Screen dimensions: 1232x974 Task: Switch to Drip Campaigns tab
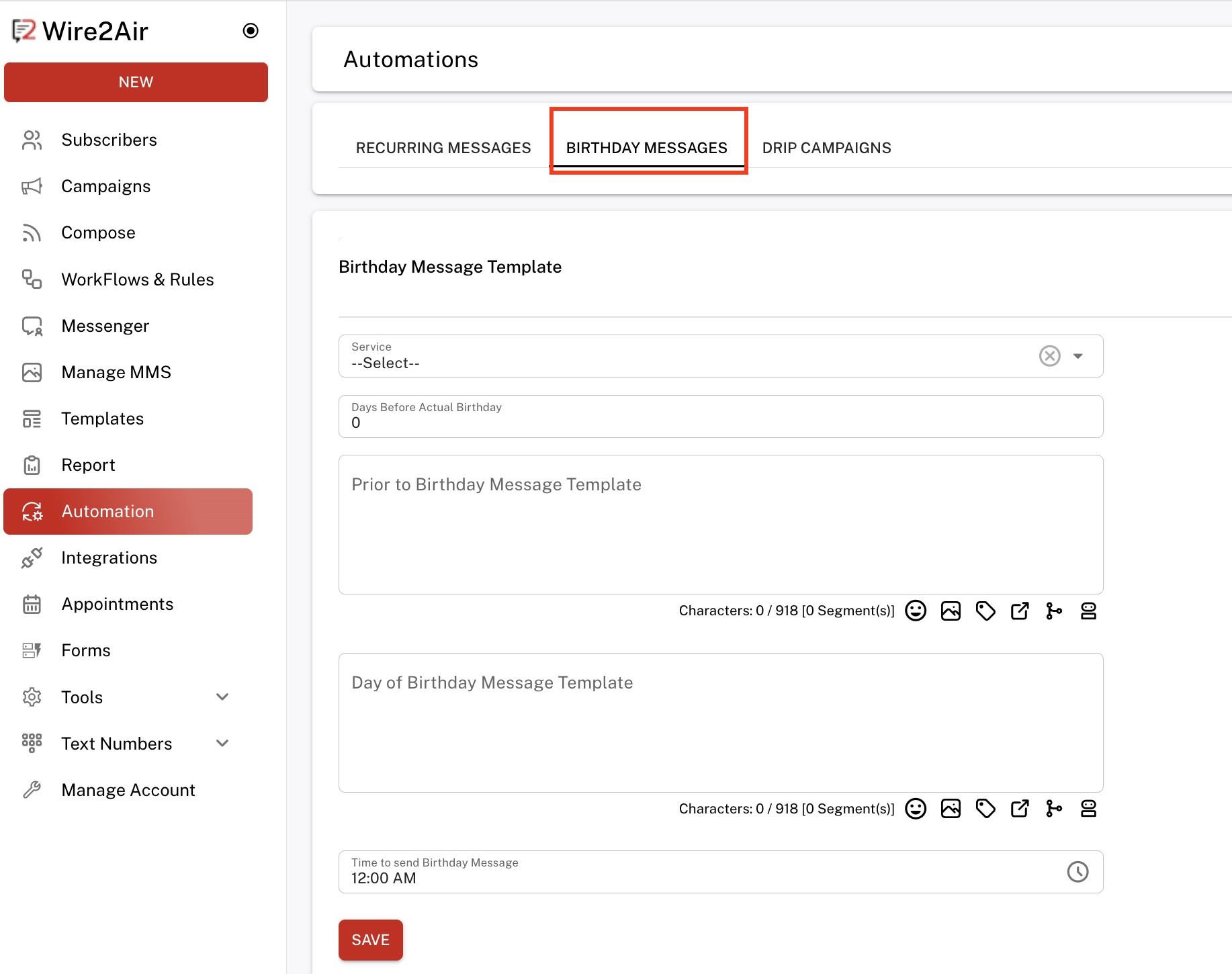(826, 148)
